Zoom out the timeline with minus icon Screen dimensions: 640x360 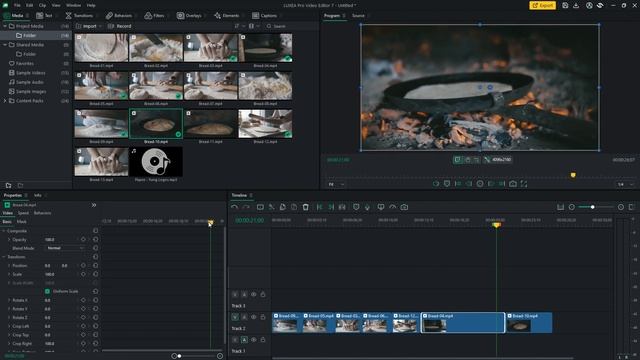572,207
